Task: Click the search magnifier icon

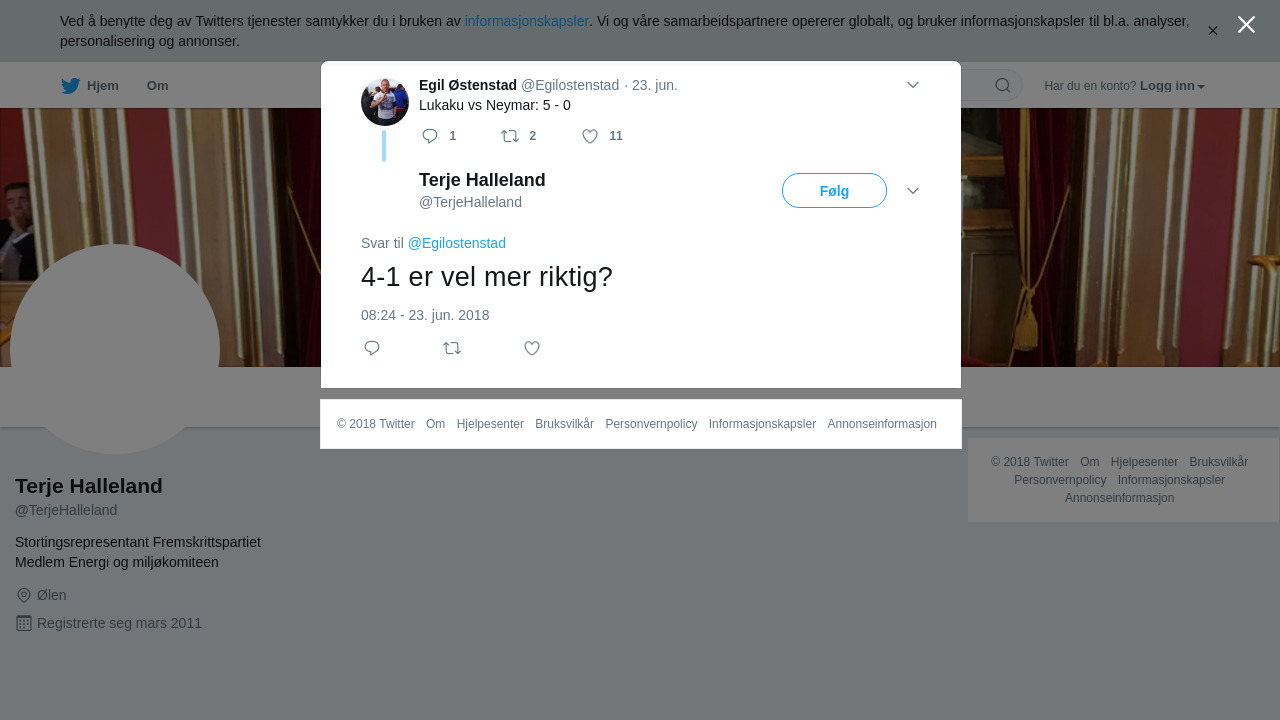Action: pos(1003,85)
